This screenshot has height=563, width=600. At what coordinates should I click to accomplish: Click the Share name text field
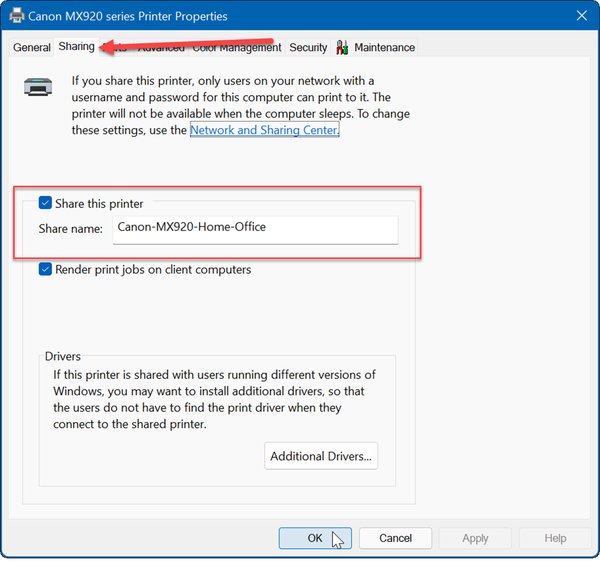click(255, 228)
